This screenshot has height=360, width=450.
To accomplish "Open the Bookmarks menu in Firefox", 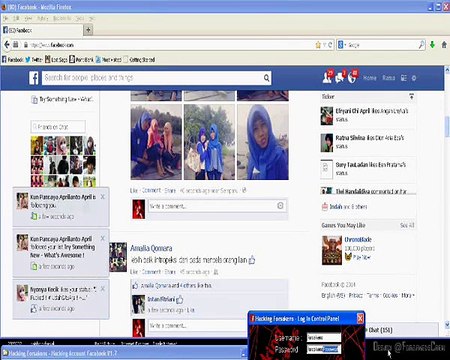I will click(x=62, y=18).
